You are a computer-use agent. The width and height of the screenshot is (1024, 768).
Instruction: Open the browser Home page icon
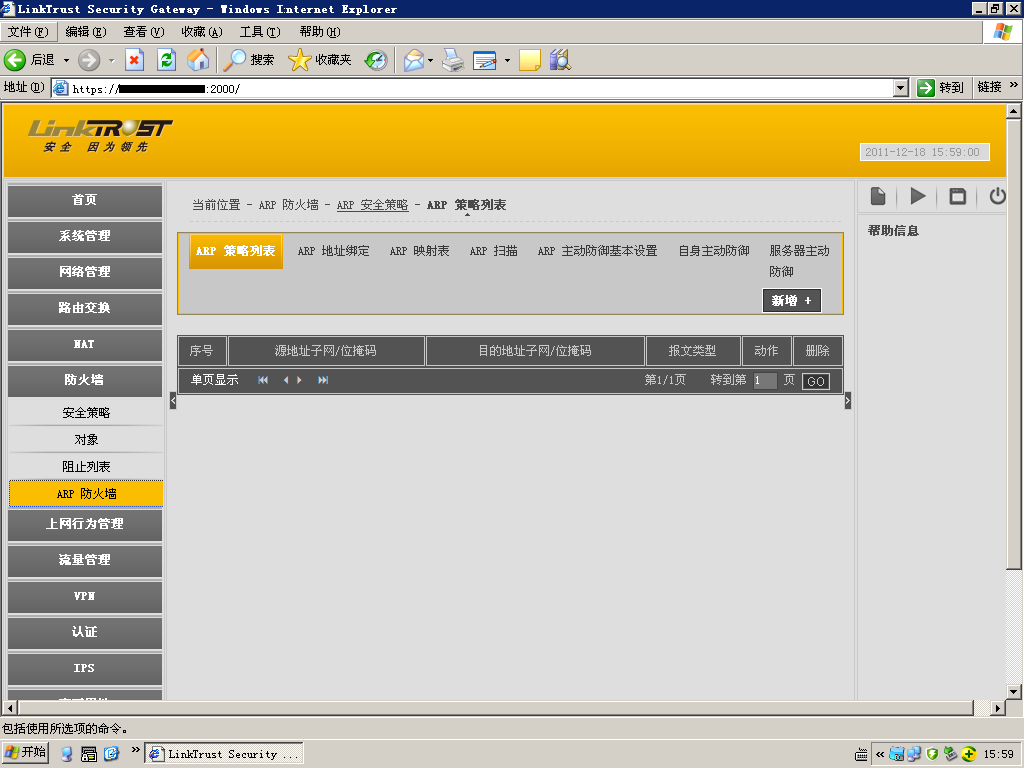[x=198, y=60]
